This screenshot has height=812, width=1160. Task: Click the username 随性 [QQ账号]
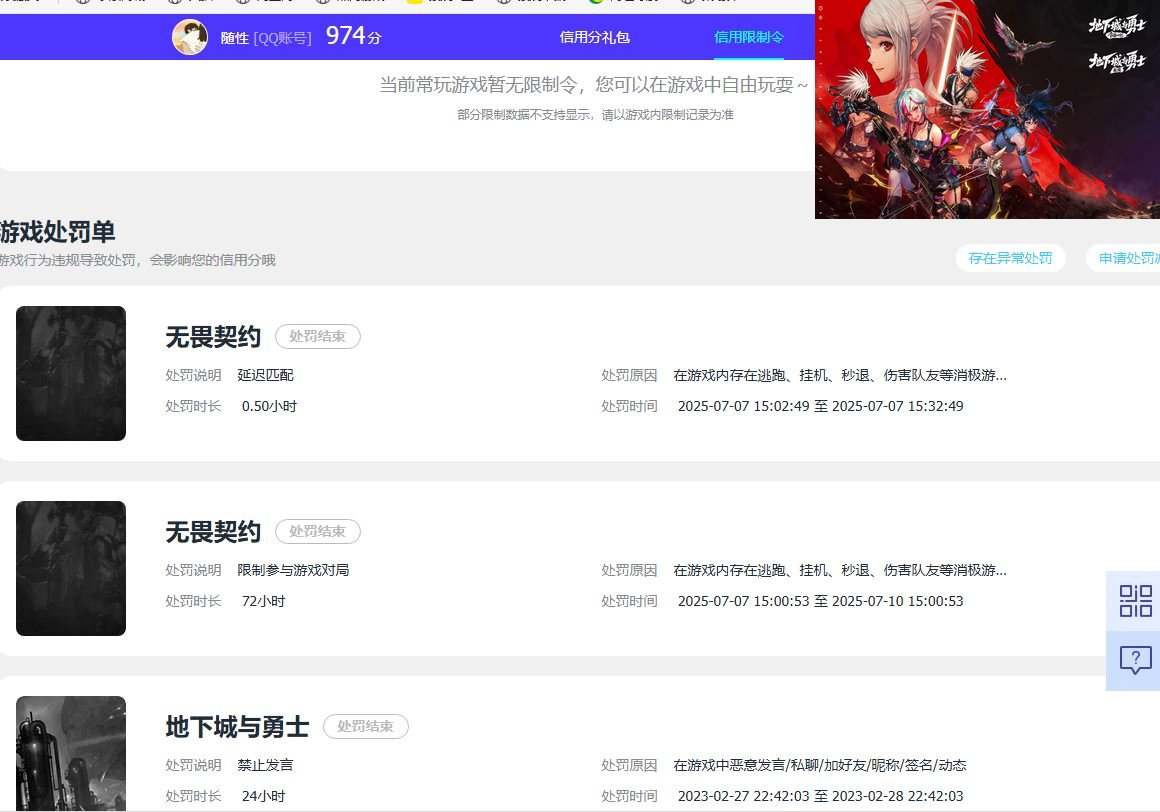click(266, 38)
